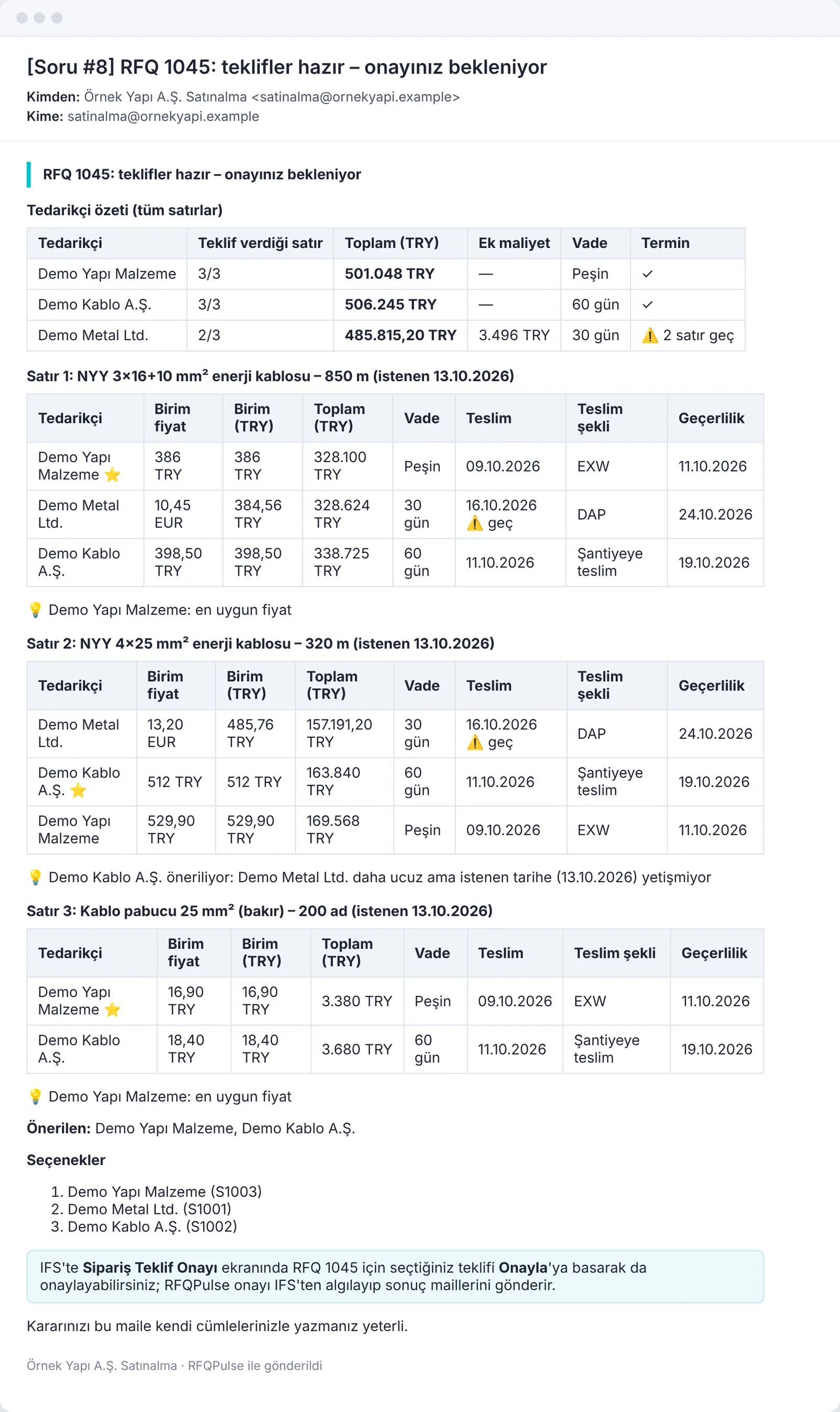Viewport: 840px width, 1412px height.
Task: Click the recipient address in the Kime line
Action: (163, 116)
